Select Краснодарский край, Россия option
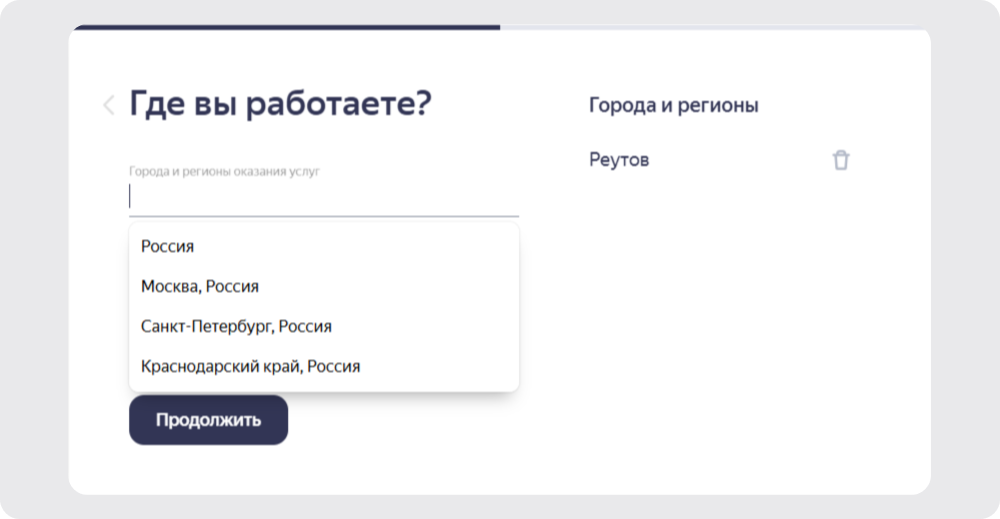Viewport: 1000px width, 519px height. [x=324, y=367]
